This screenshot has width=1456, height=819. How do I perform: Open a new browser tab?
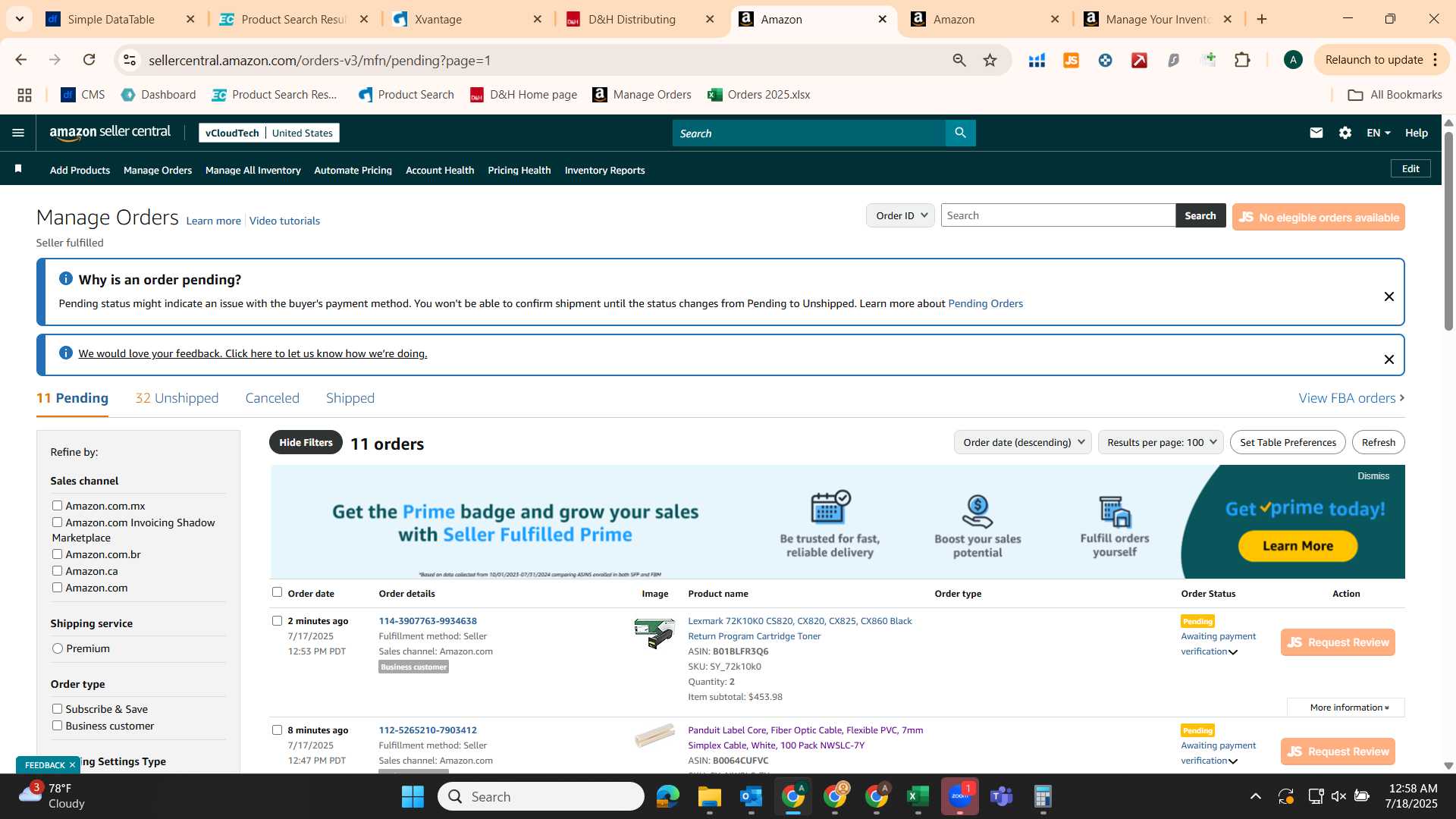click(1262, 19)
